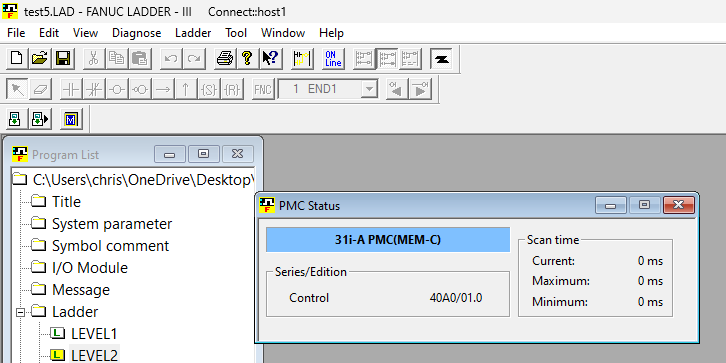Viewport: 726px width, 363px height.
Task: Select middle ladder display mode icon
Action: (x=387, y=58)
